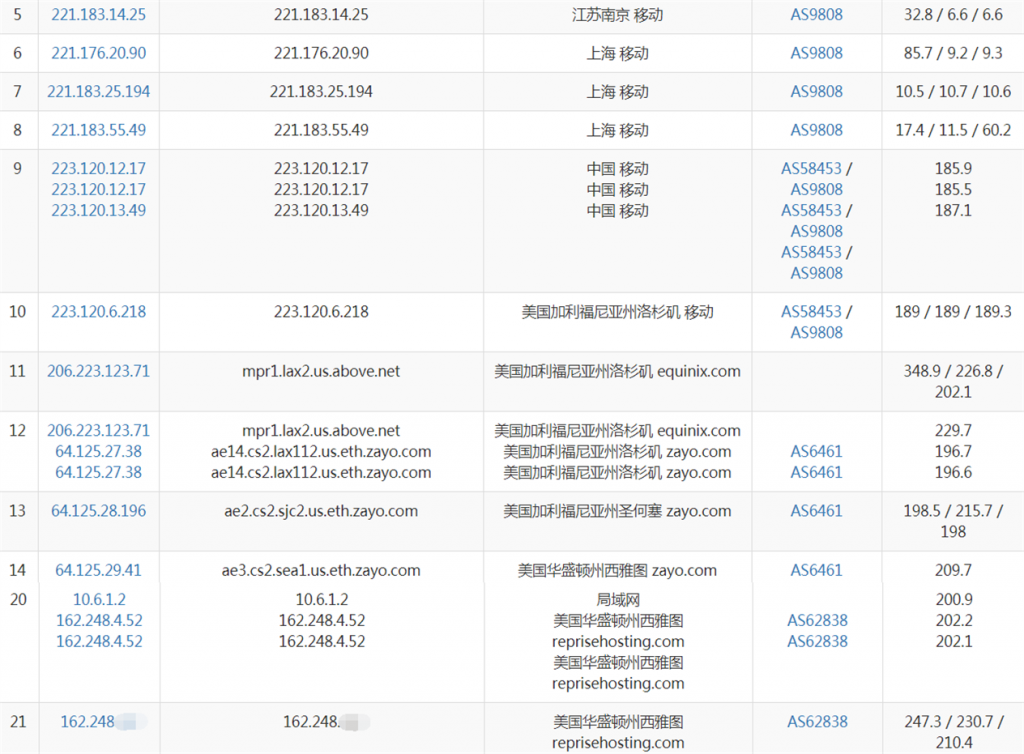Click AS9808 link in hop 6 row
The width and height of the screenshot is (1024, 754).
(x=816, y=53)
